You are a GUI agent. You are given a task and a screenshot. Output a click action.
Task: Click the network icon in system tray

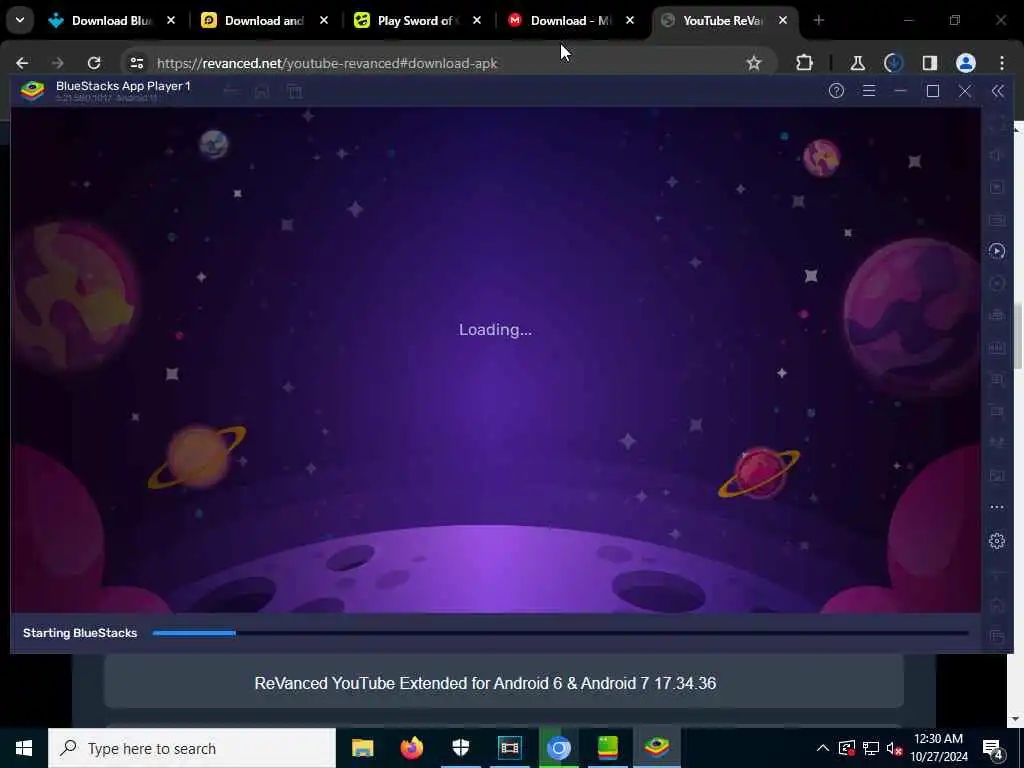(871, 748)
